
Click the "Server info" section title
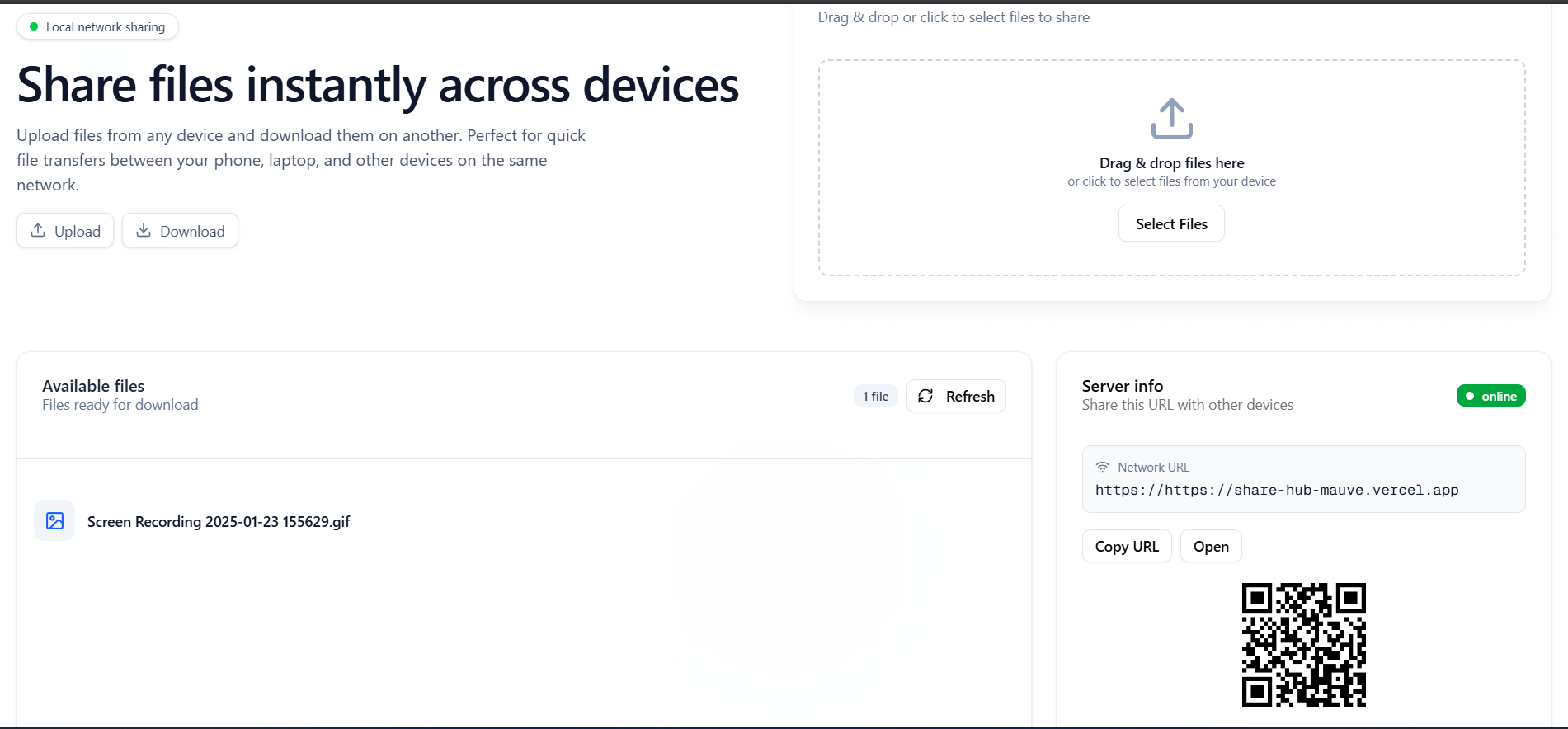pos(1122,386)
